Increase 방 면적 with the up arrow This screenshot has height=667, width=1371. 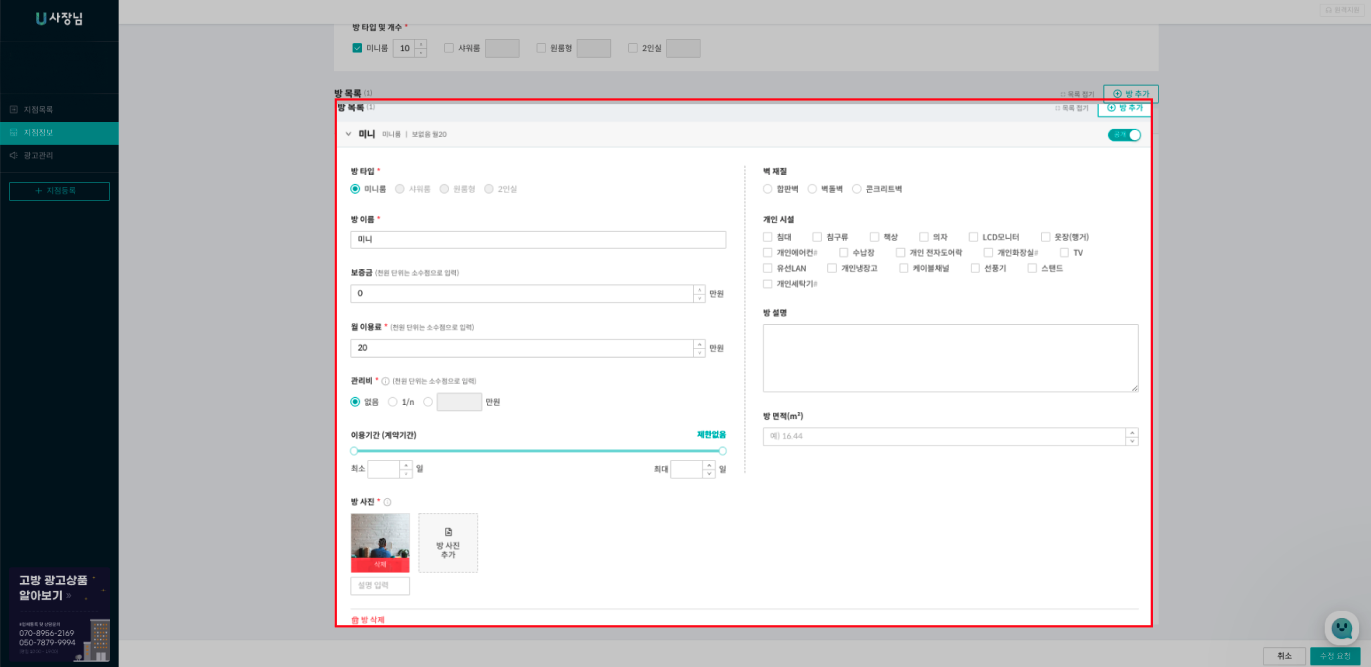click(1132, 433)
